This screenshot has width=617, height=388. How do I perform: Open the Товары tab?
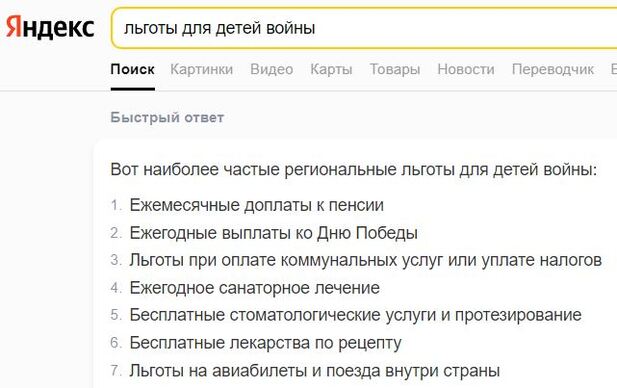[x=395, y=69]
